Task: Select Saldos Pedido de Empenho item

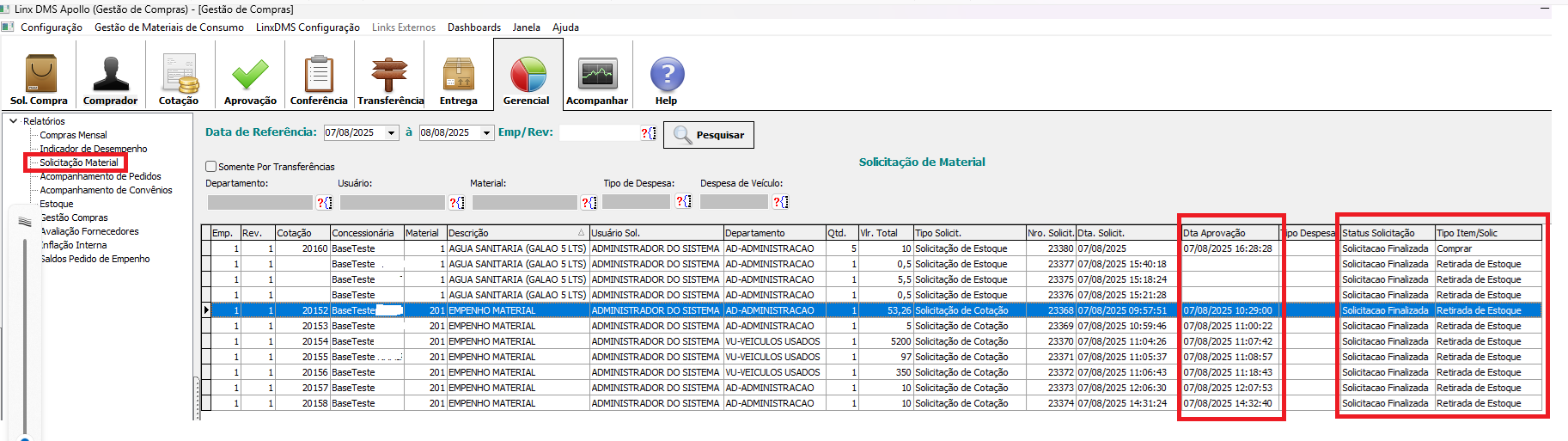Action: (x=95, y=259)
